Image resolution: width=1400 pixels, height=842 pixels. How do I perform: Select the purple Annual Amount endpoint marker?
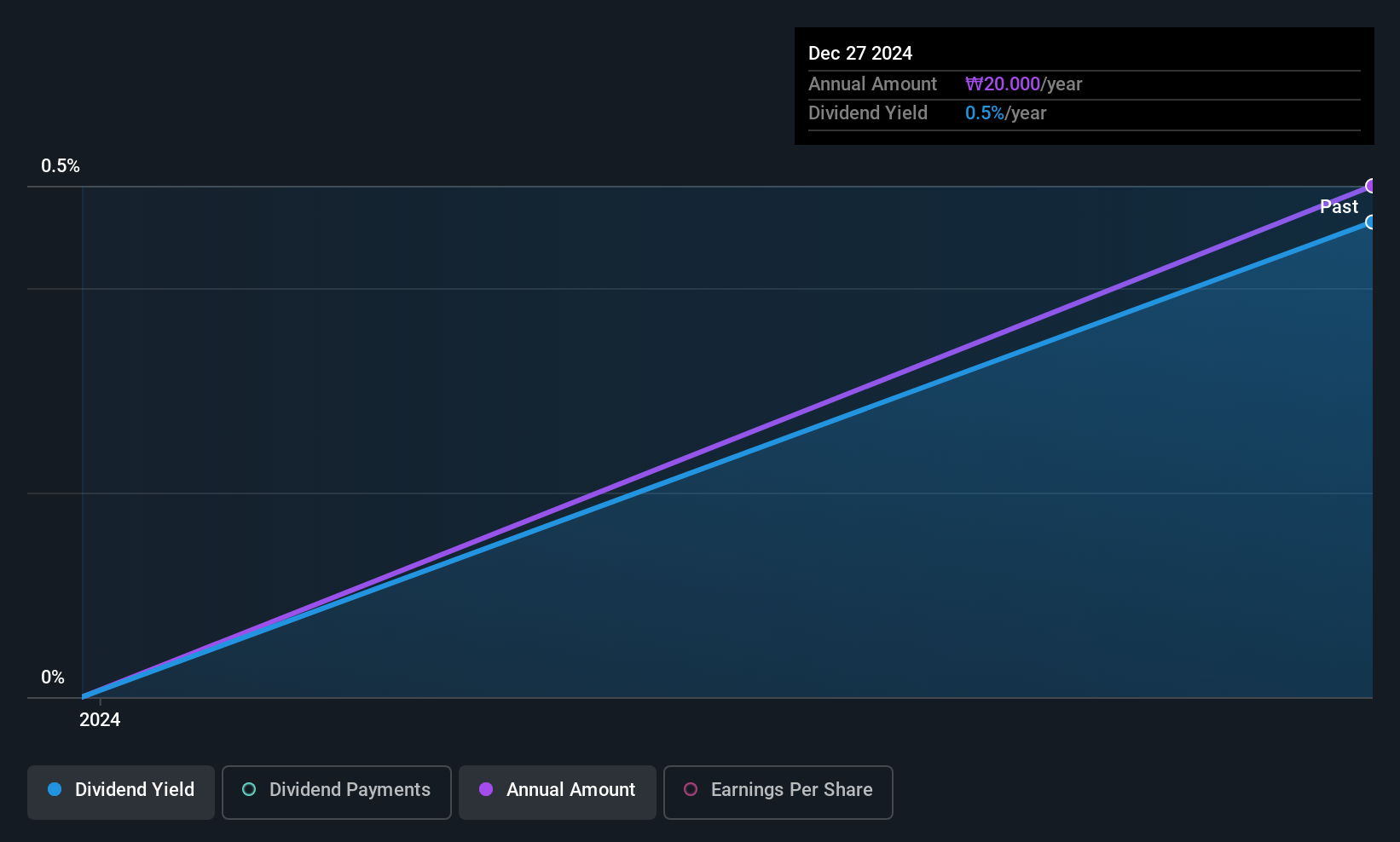[x=1371, y=186]
